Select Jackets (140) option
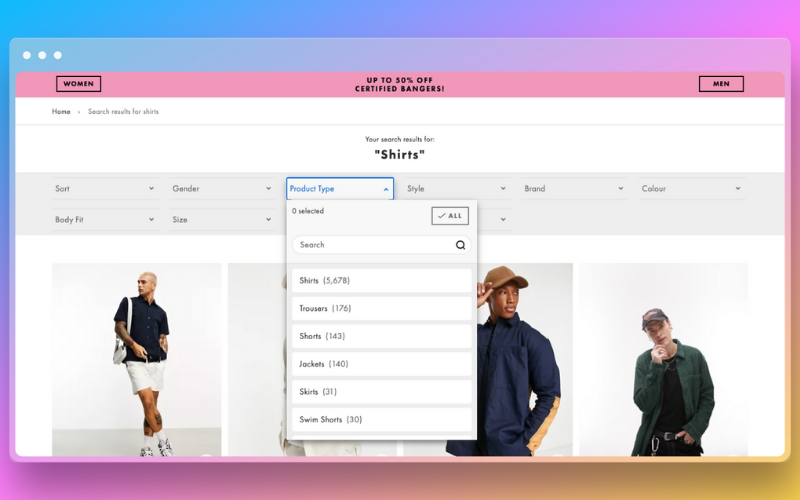Viewport: 800px width, 500px height. tap(382, 364)
